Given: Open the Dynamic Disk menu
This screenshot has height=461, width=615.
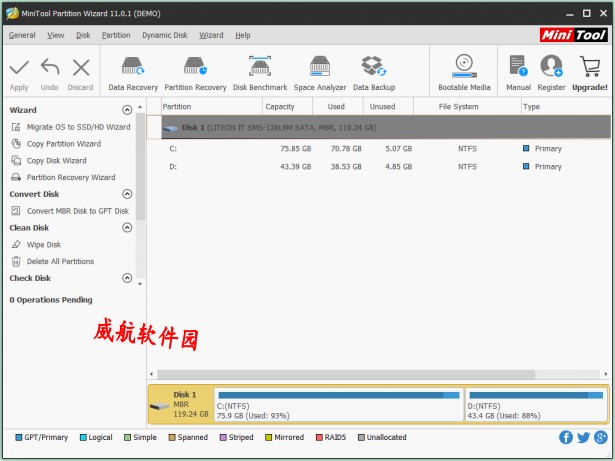Looking at the screenshot, I should 165,35.
